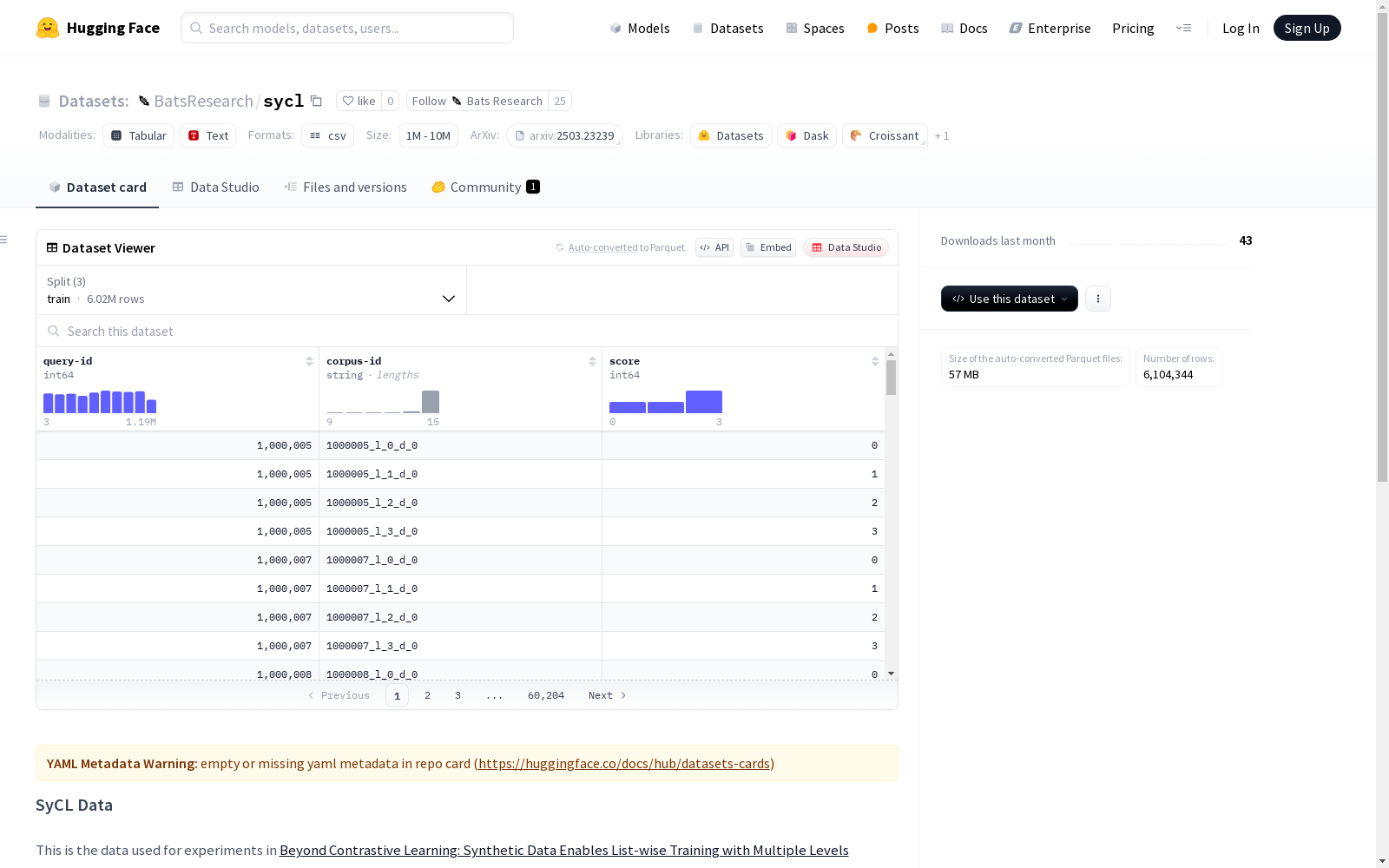1389x868 pixels.
Task: Open Data Studio from the viewer header
Action: point(846,247)
